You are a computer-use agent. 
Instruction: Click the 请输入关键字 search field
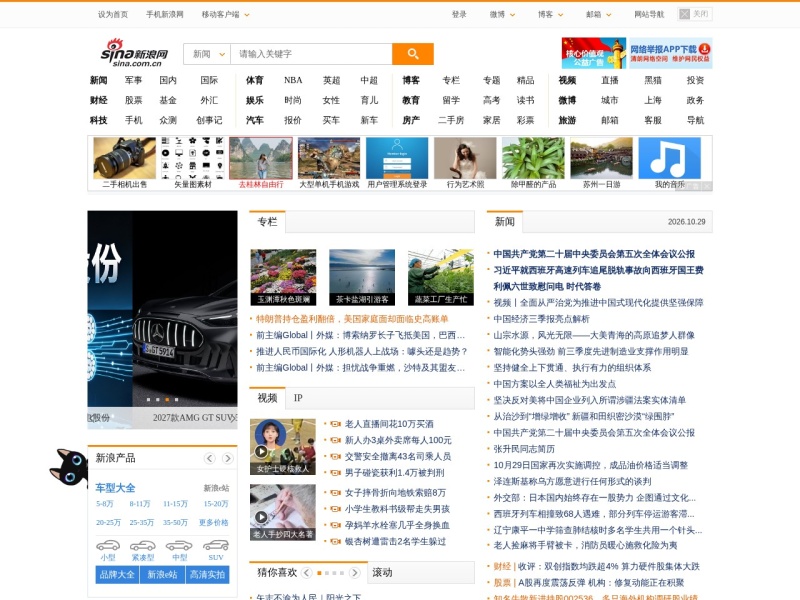coord(311,54)
